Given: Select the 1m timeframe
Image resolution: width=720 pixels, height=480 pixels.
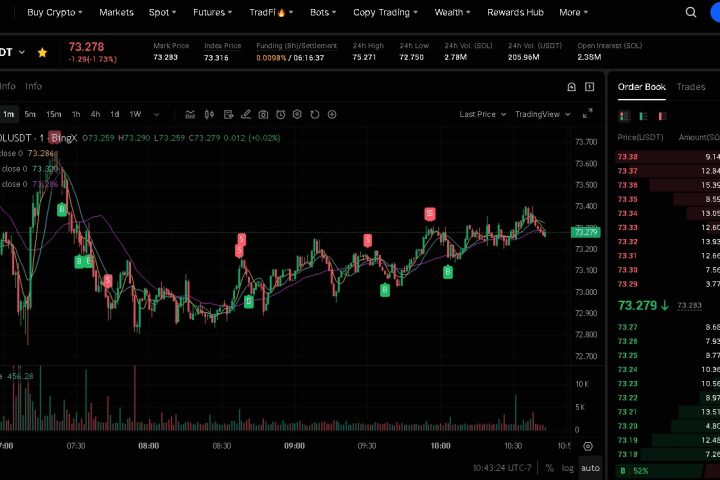Looking at the screenshot, I should click(x=9, y=114).
